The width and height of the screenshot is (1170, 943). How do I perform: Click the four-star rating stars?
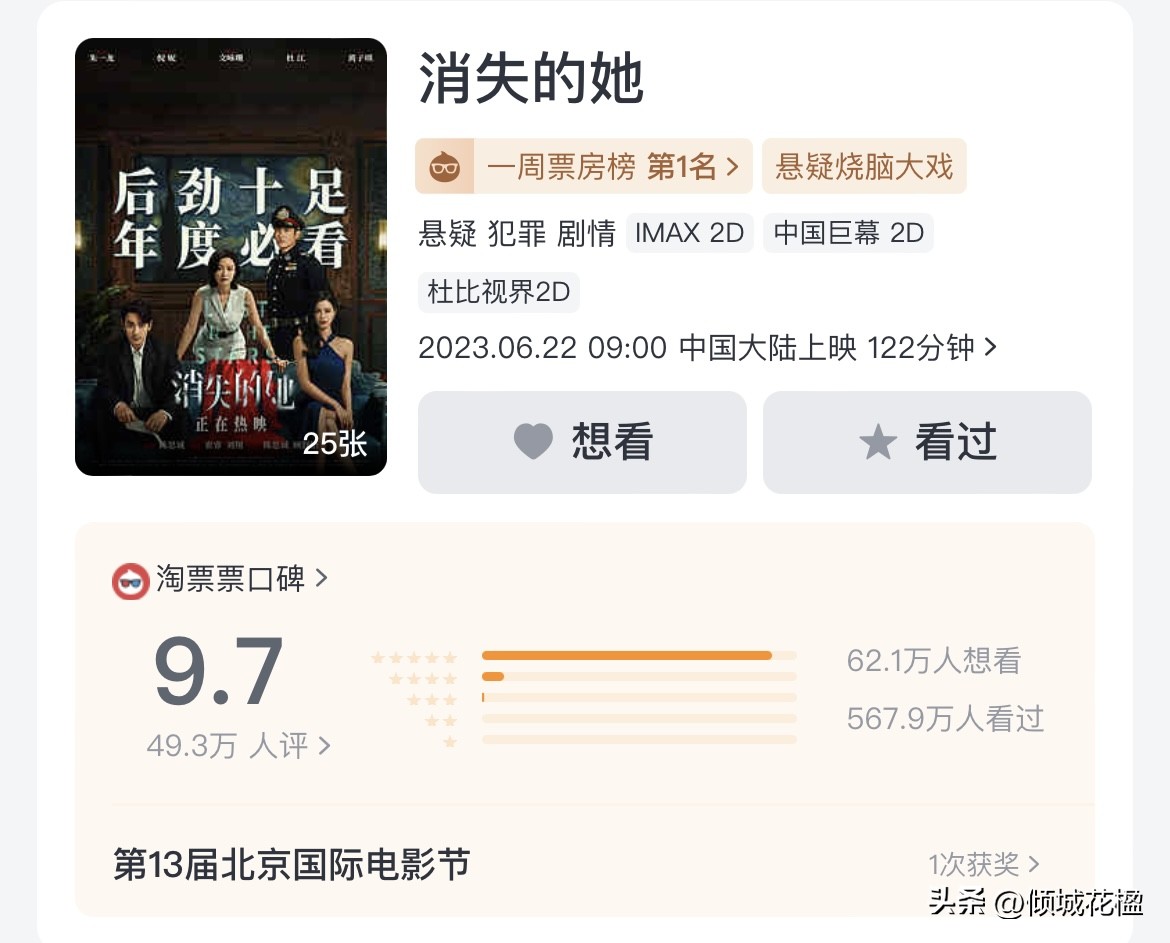422,678
